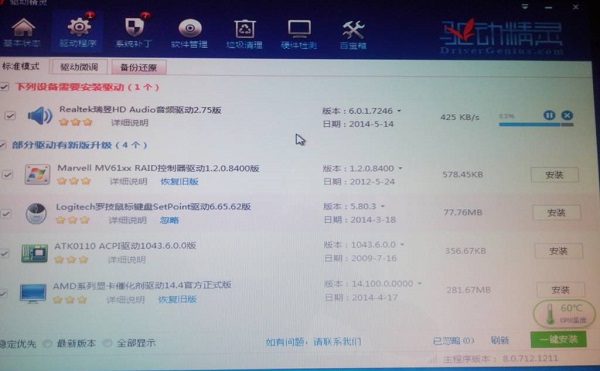
Task: Toggle the Marvell MV61xx RAID checkbox
Action: (x=7, y=175)
